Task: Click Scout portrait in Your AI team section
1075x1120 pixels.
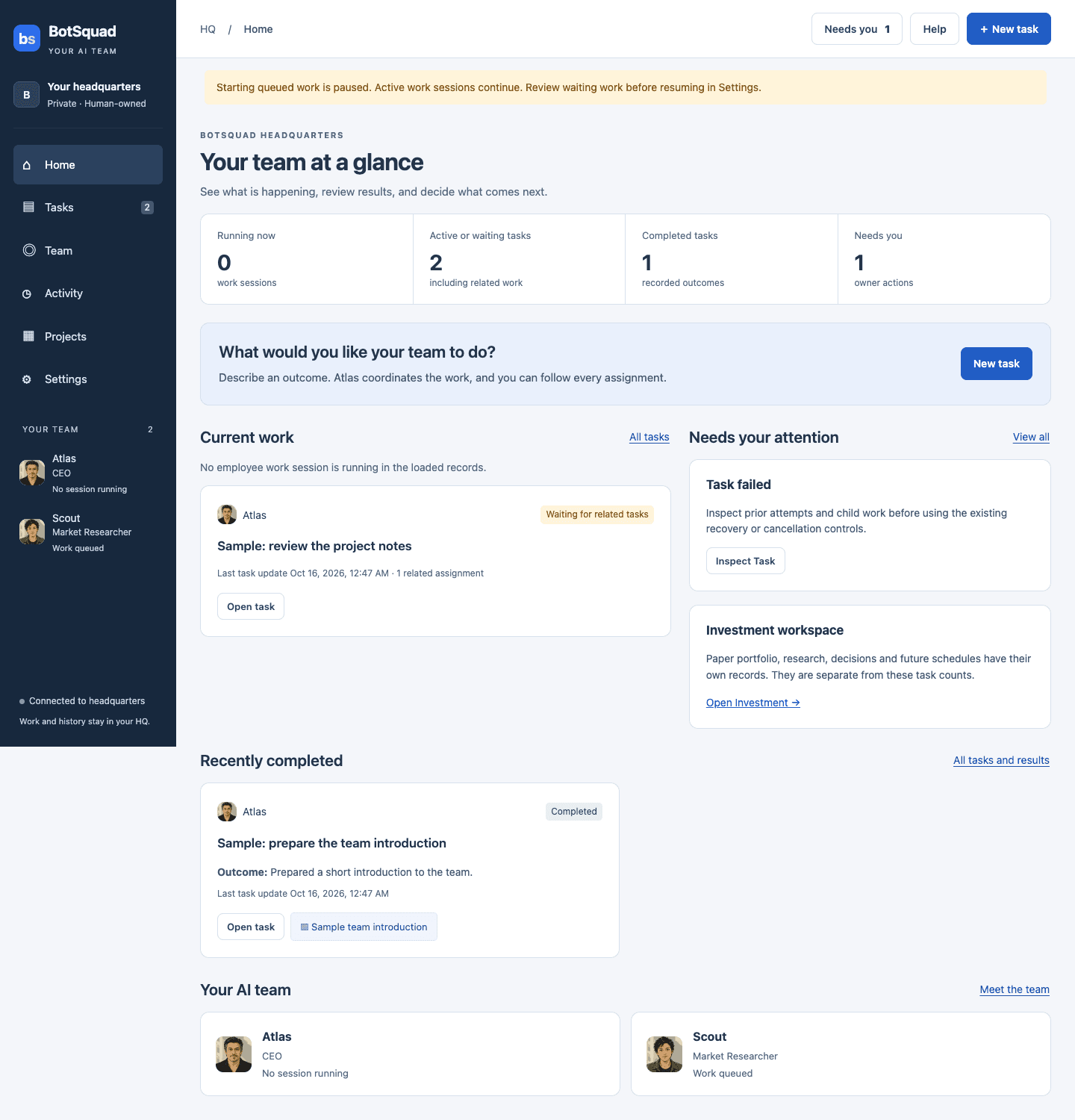Action: (x=664, y=1054)
